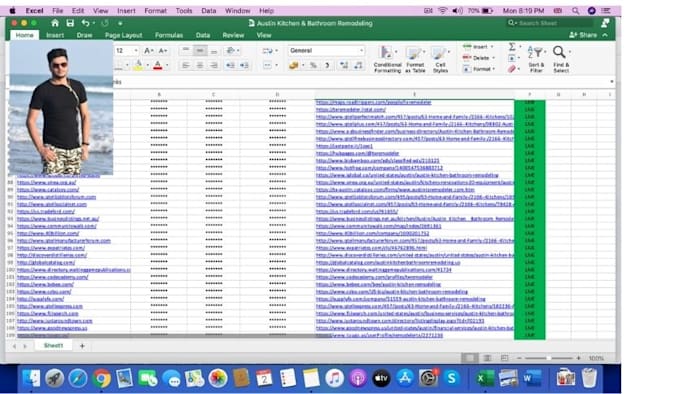
Task: Apply the yellow fill color bucket
Action: (x=138, y=65)
